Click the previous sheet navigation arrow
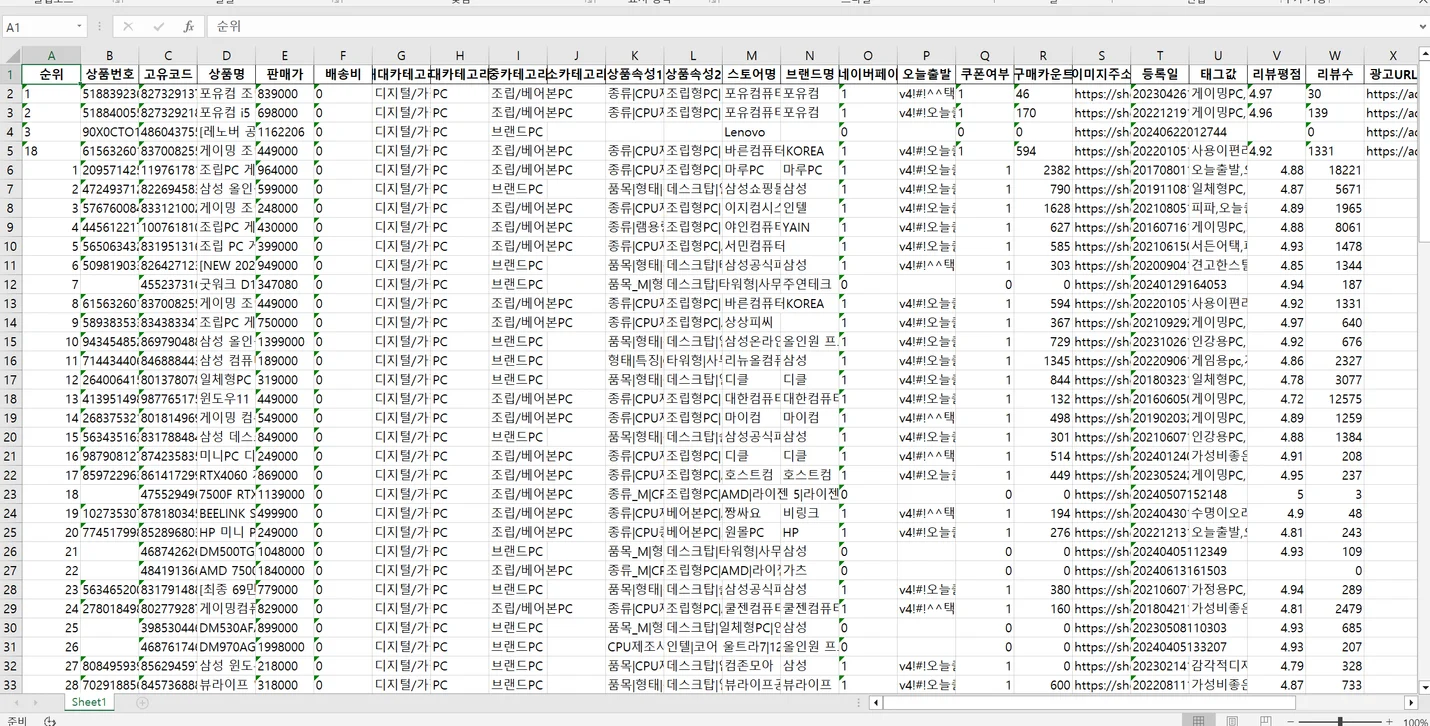This screenshot has height=726, width=1430. (x=16, y=703)
